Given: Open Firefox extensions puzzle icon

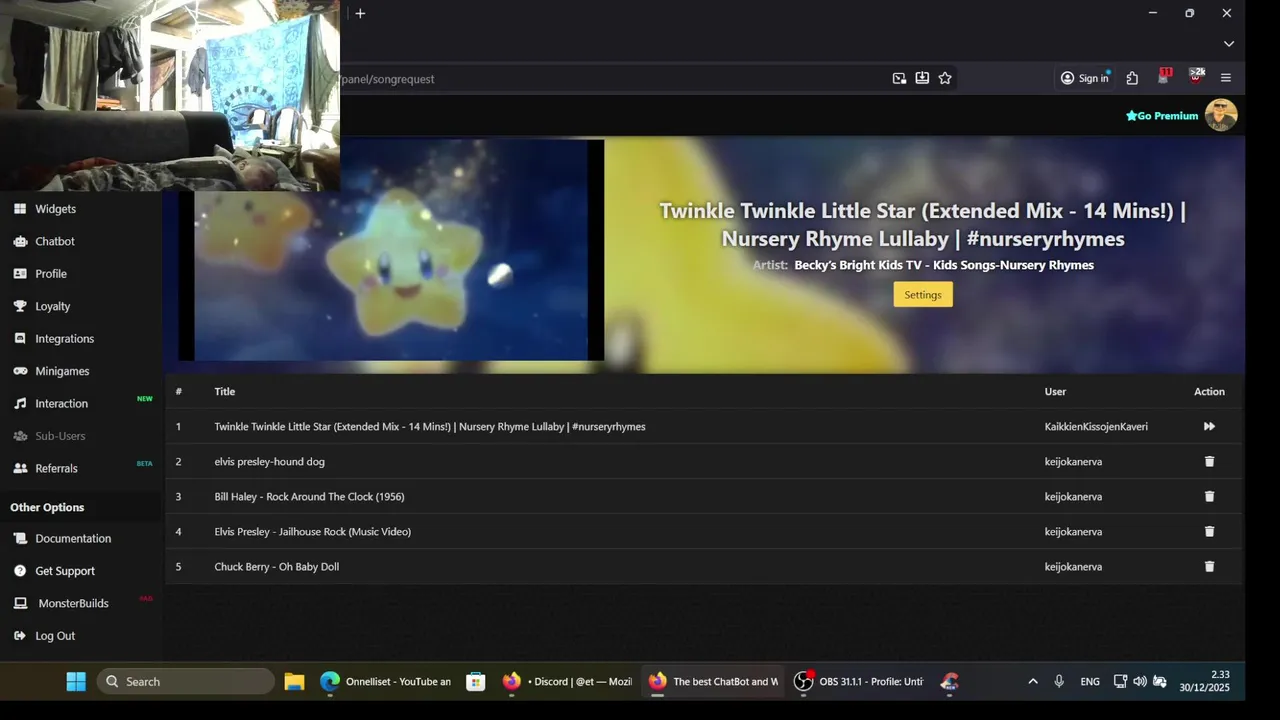Looking at the screenshot, I should click(x=1132, y=78).
